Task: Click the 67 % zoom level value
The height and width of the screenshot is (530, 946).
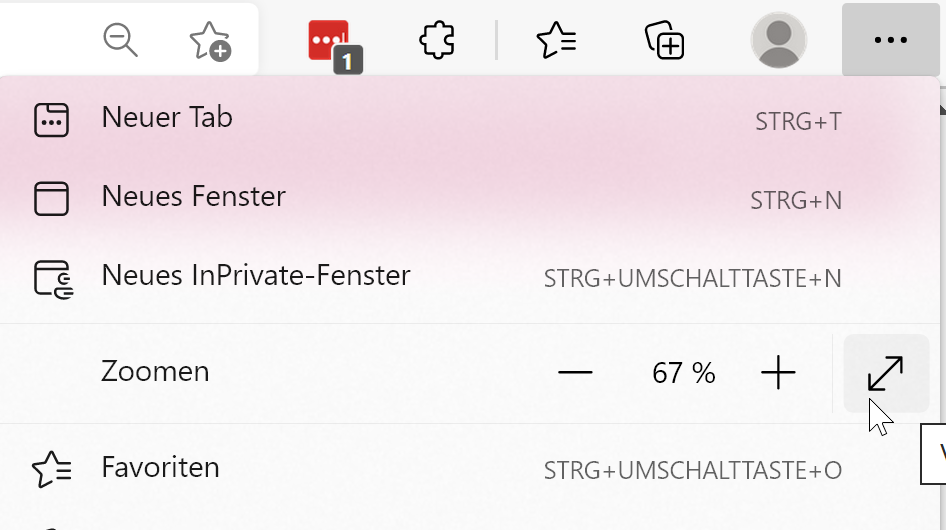Action: pos(683,374)
